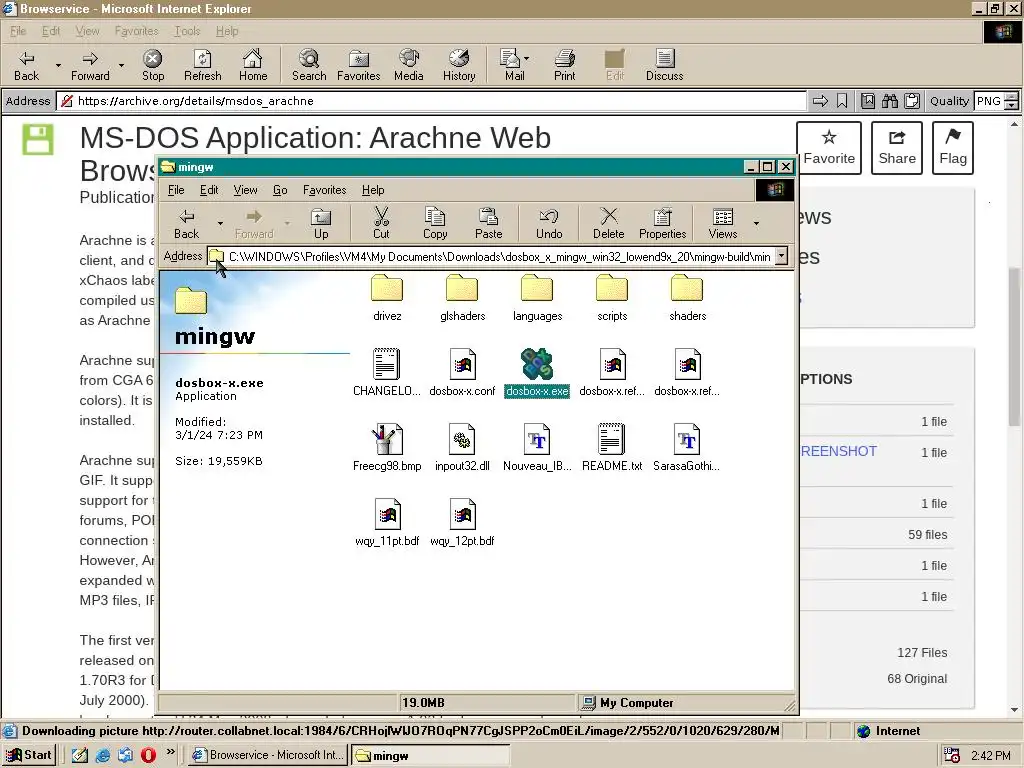1024x768 pixels.
Task: Open the Help menu in mingw window
Action: tap(373, 190)
